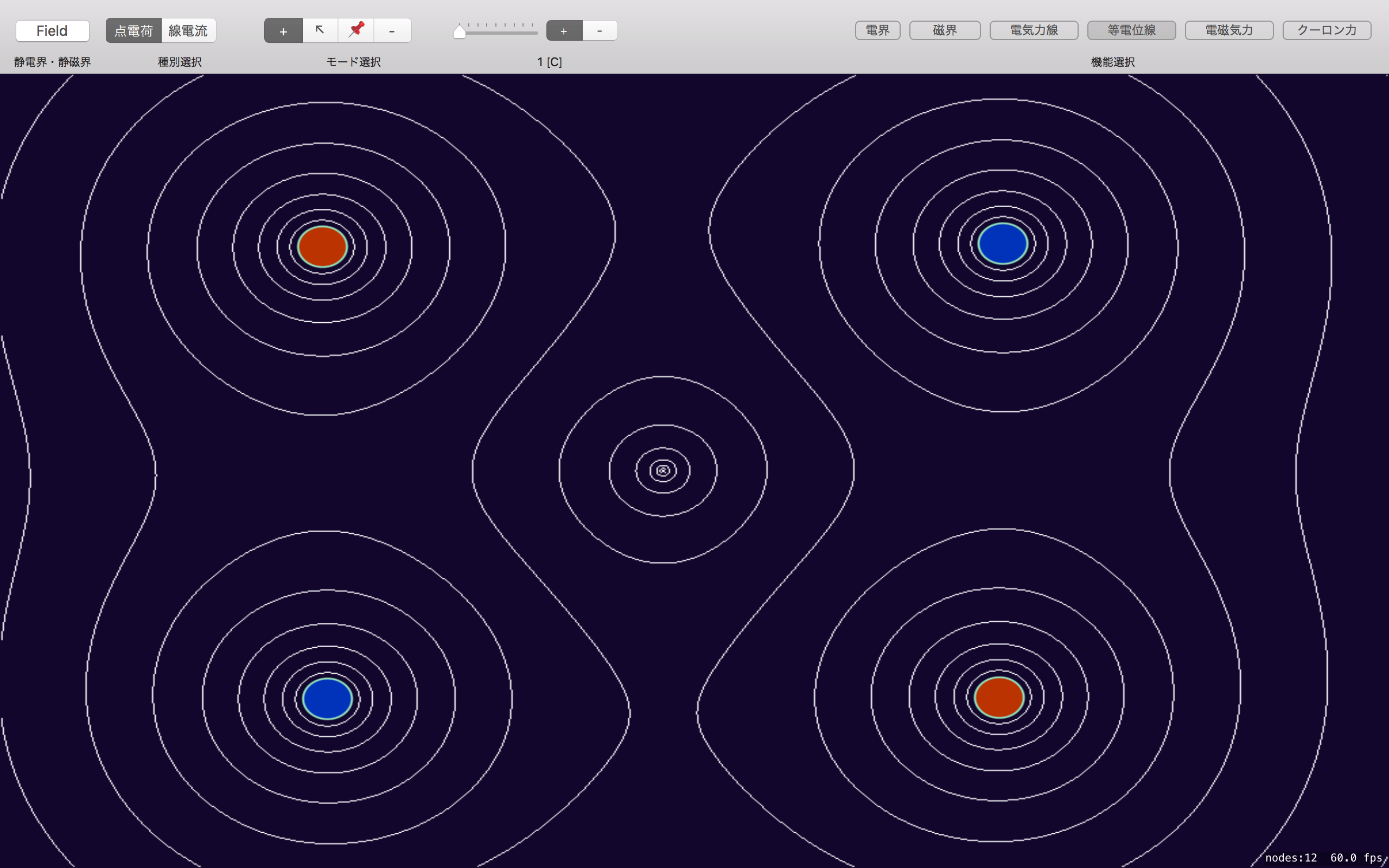Click the 機能選択 label
This screenshot has height=868, width=1389.
pos(1112,62)
